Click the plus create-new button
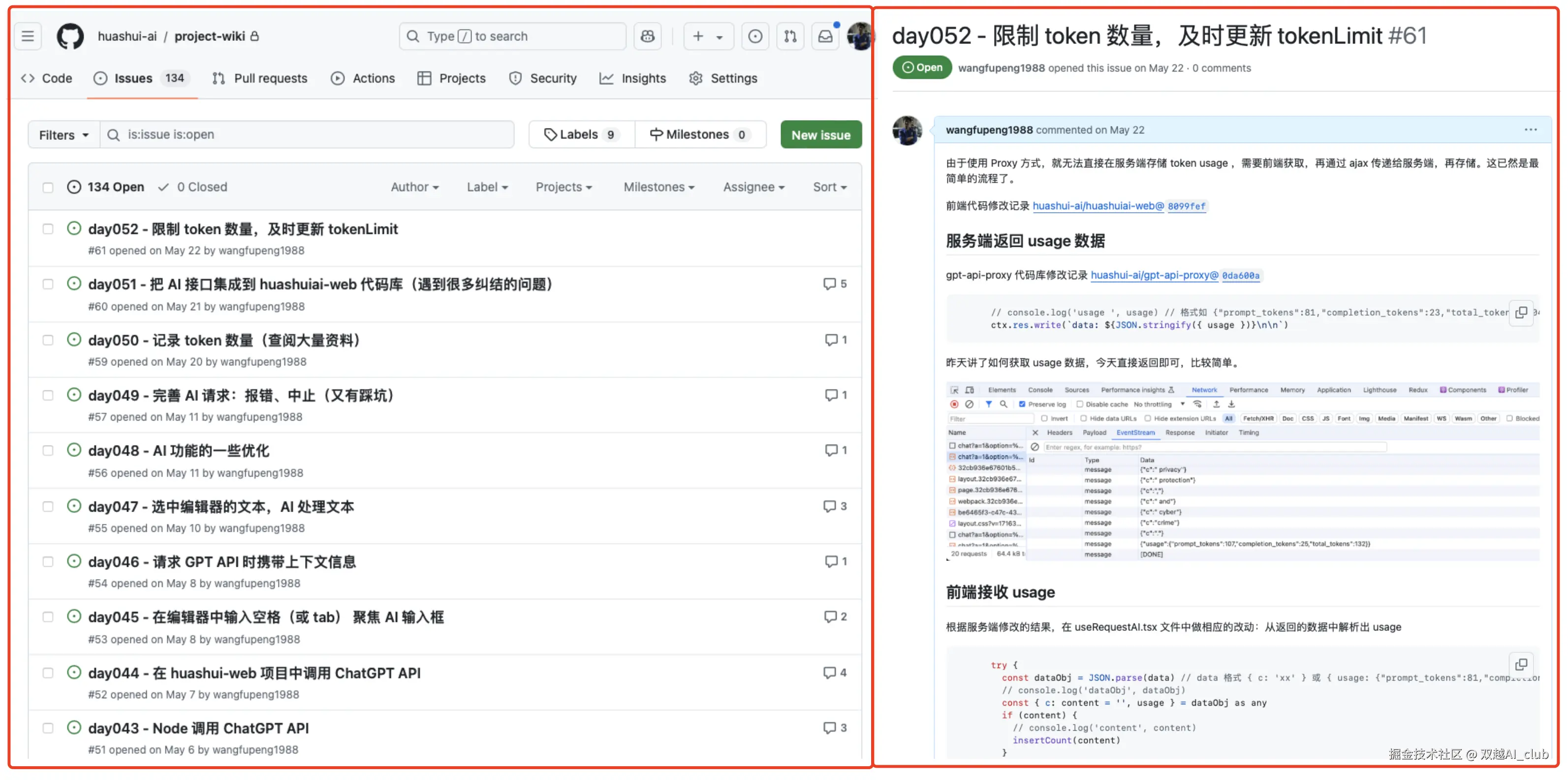1568x780 pixels. tap(699, 36)
